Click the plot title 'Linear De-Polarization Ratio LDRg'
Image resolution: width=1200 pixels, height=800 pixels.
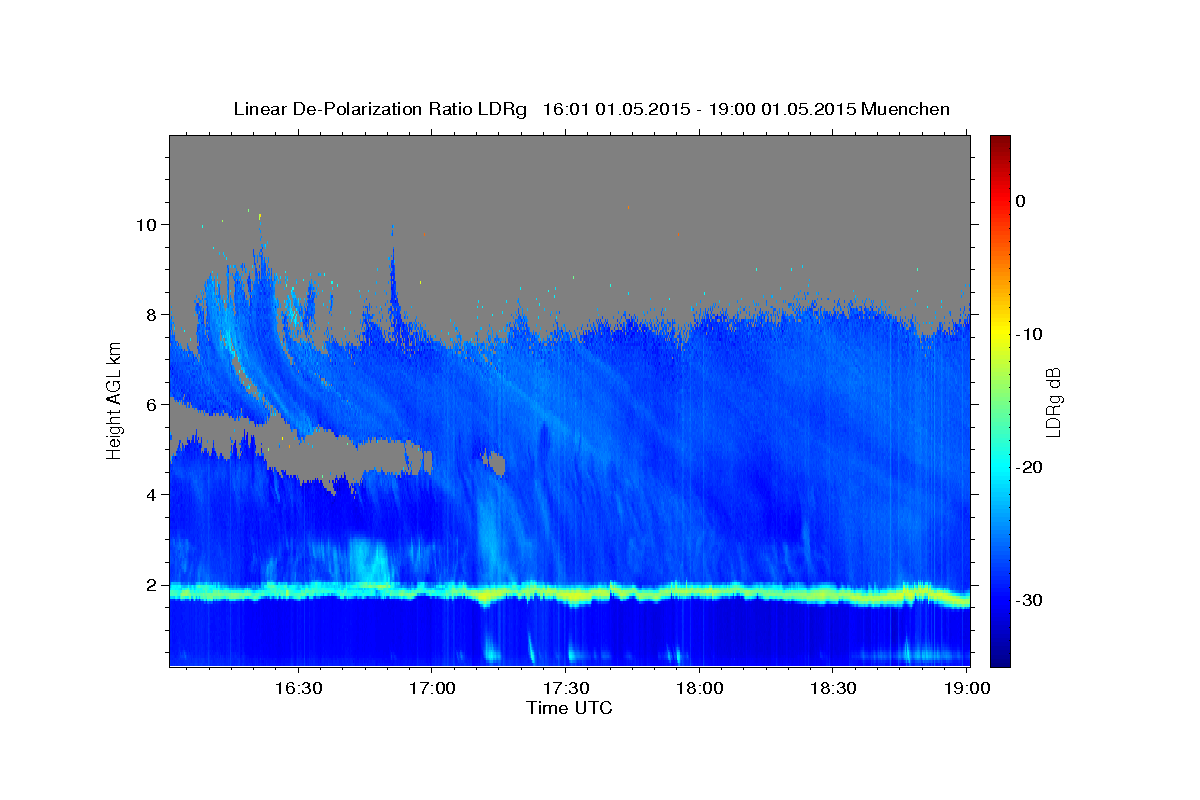coord(379,109)
